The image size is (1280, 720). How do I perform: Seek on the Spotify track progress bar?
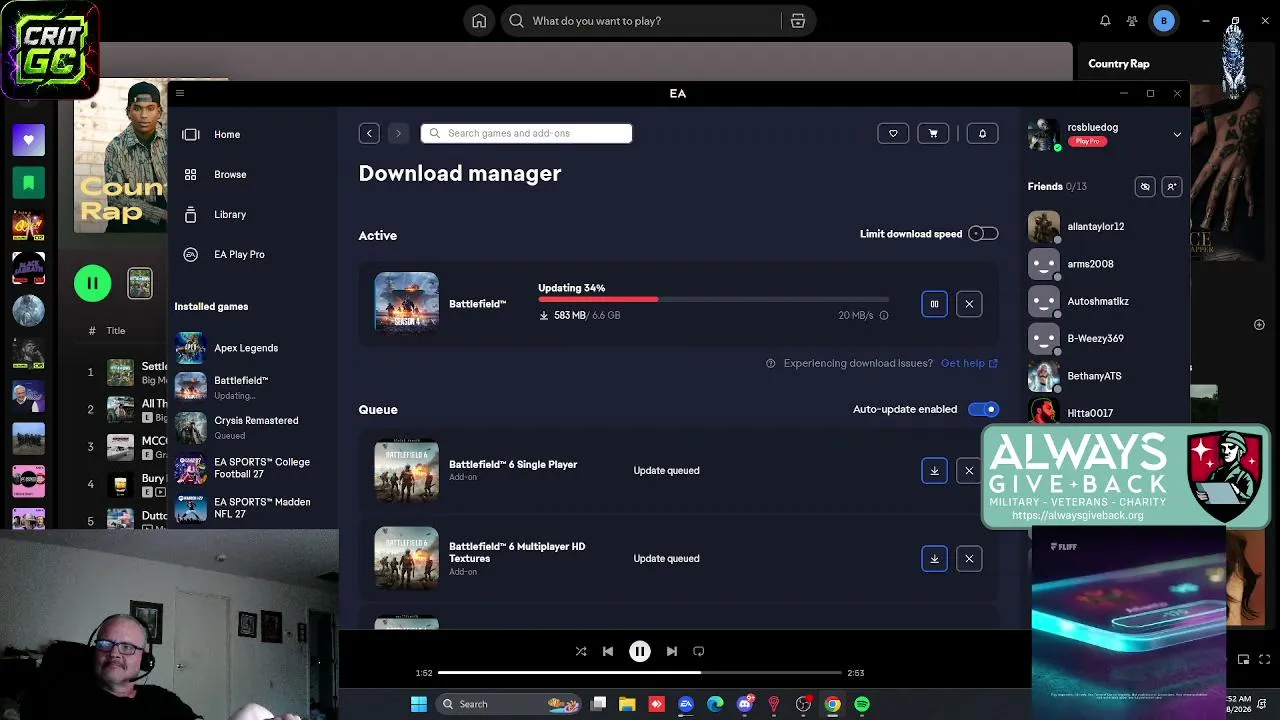click(x=640, y=673)
